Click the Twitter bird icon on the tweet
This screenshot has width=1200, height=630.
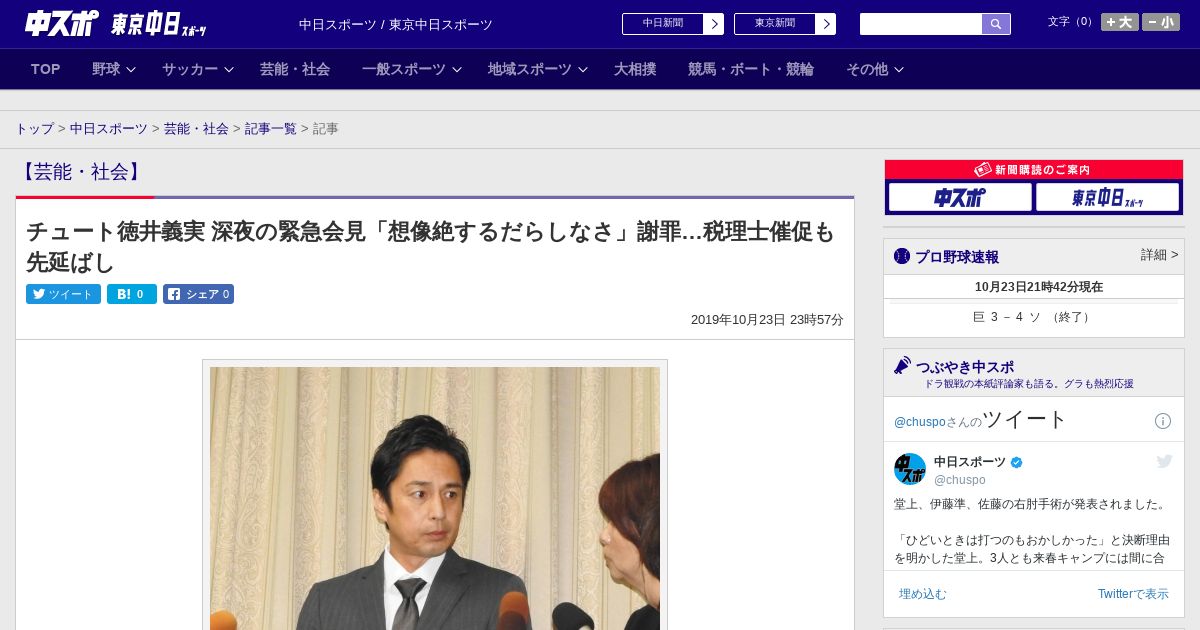click(1164, 461)
